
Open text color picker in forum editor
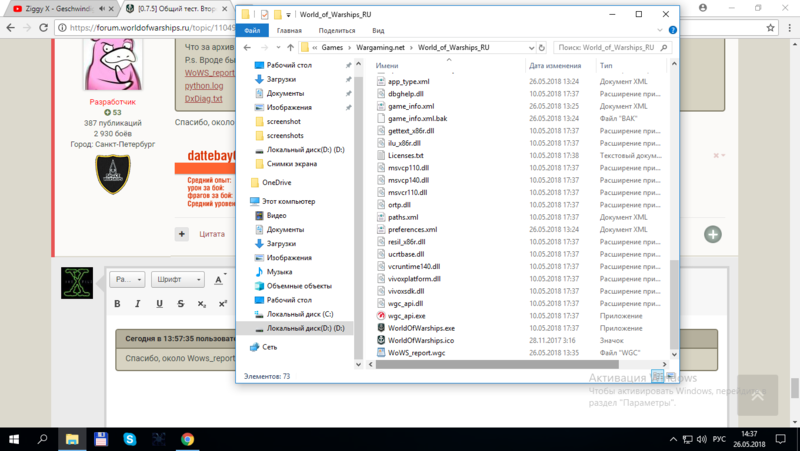220,280
